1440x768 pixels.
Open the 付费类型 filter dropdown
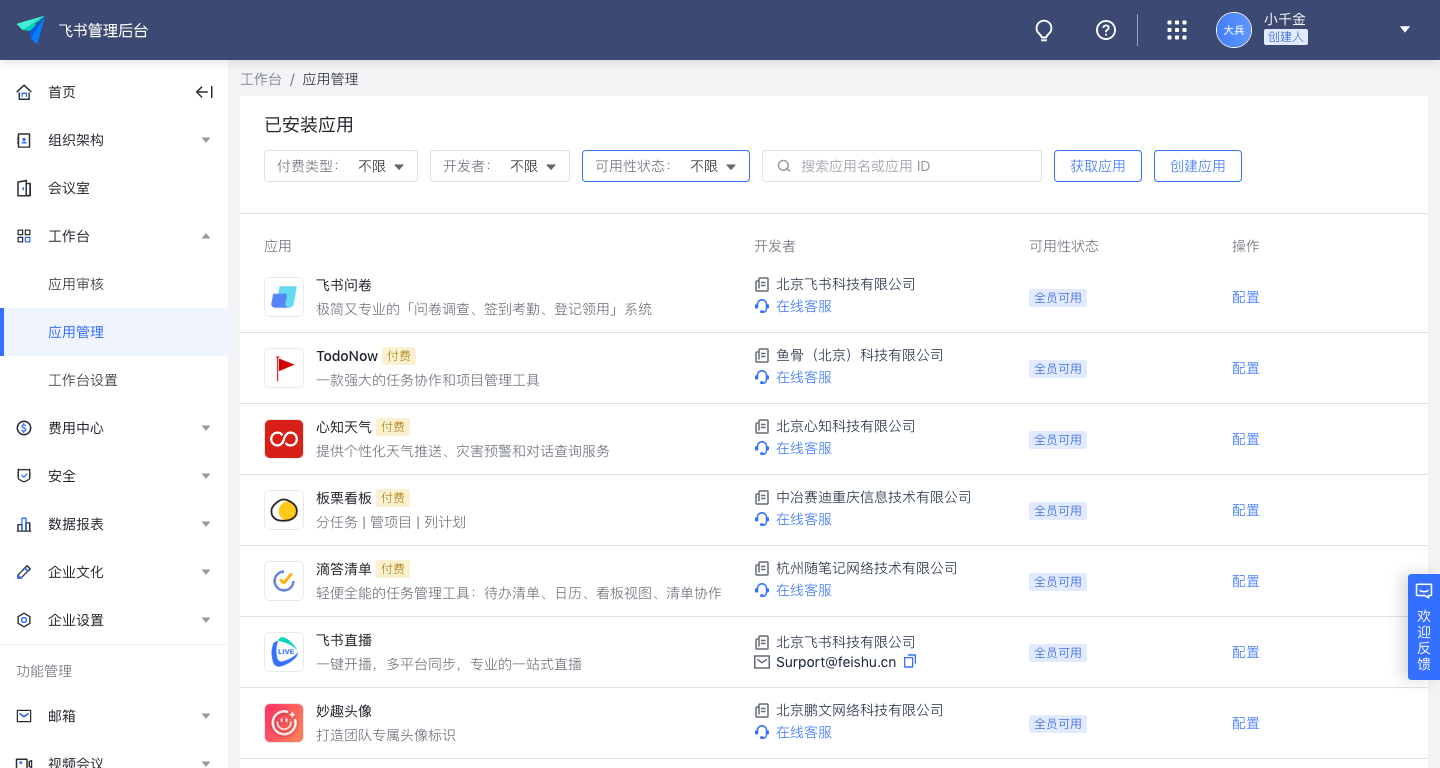click(x=341, y=166)
